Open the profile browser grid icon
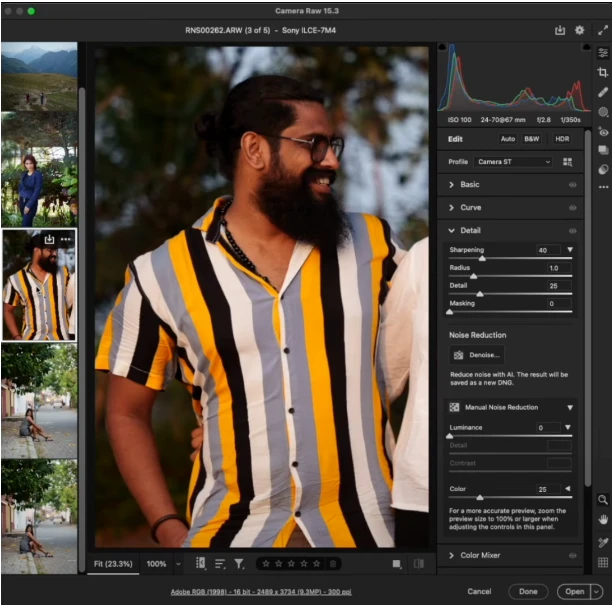 tap(568, 161)
